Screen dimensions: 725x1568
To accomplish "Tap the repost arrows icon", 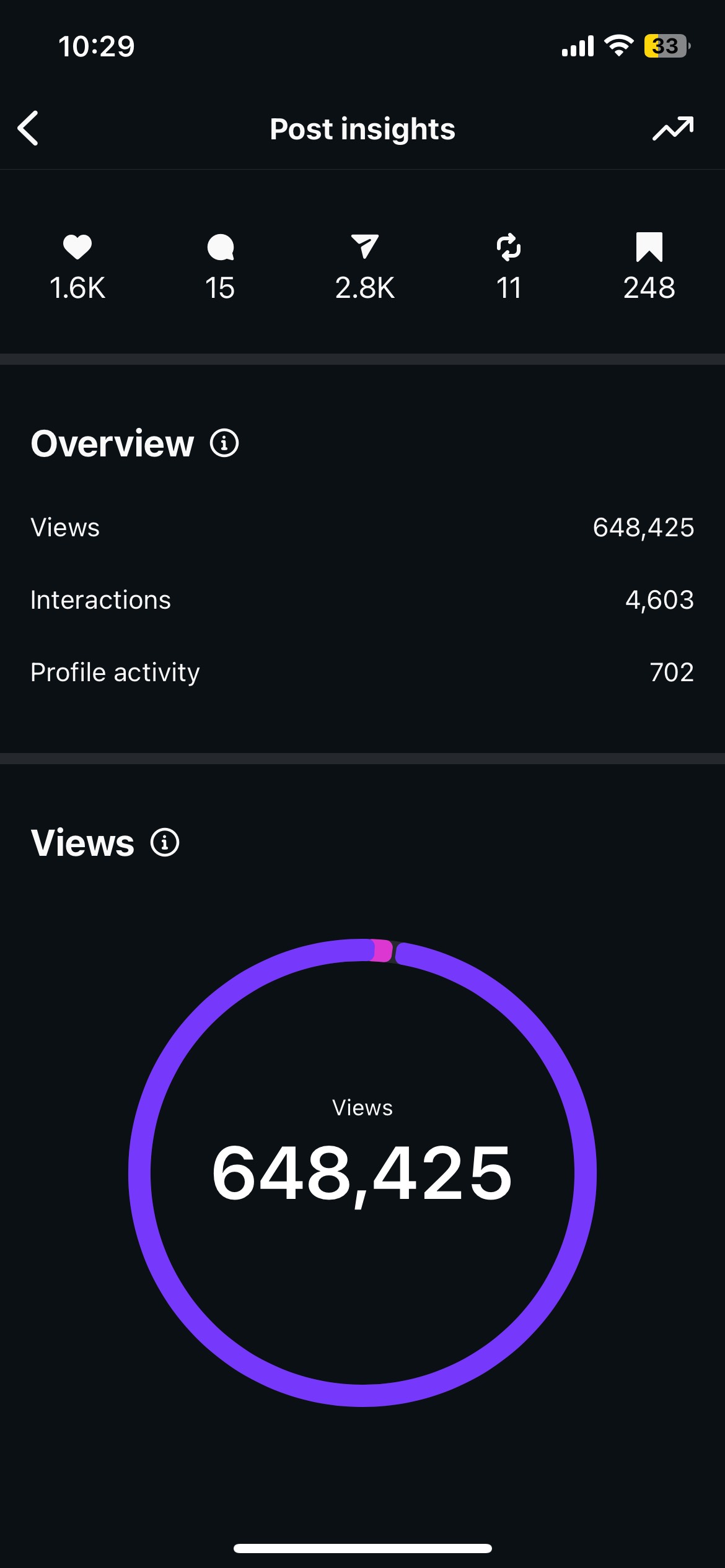I will click(509, 247).
